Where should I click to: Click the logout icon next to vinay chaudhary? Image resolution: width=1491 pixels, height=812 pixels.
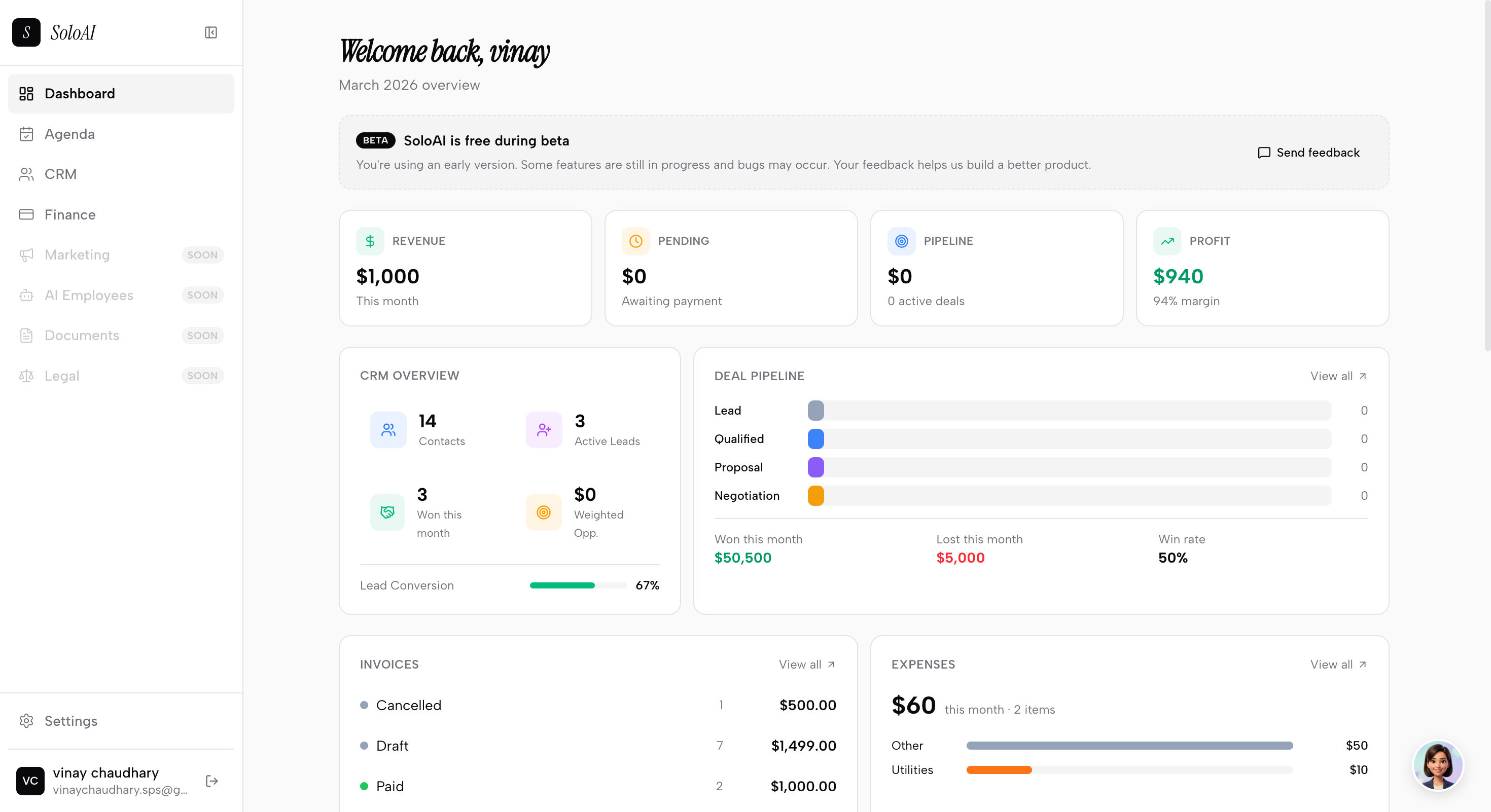click(212, 781)
